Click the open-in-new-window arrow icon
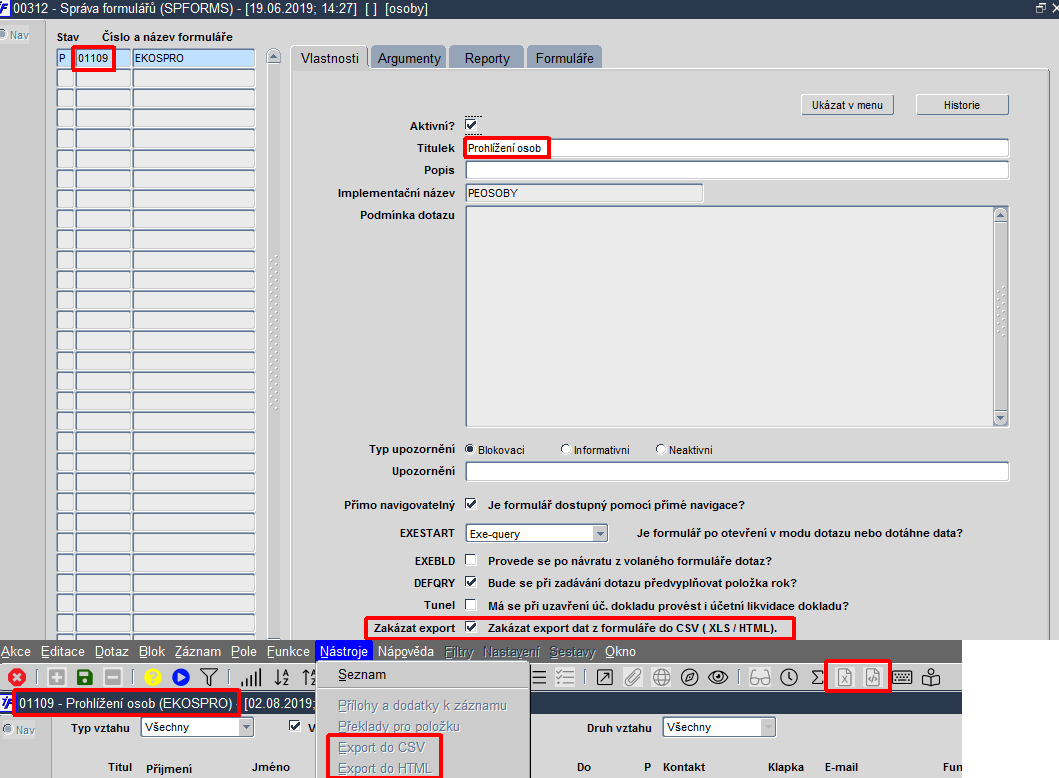The width and height of the screenshot is (1059, 778). tap(604, 677)
